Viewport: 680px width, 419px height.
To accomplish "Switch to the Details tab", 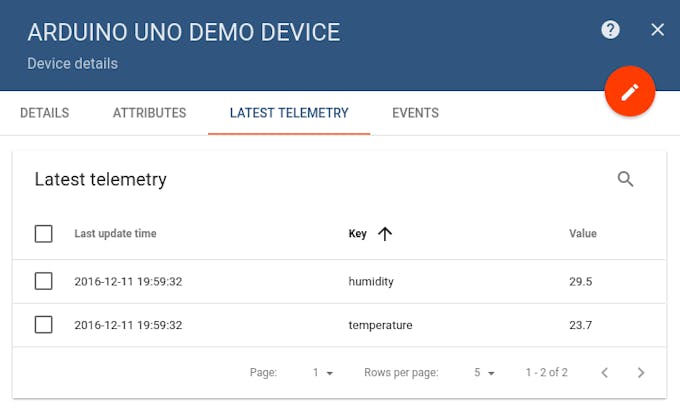I will (45, 113).
